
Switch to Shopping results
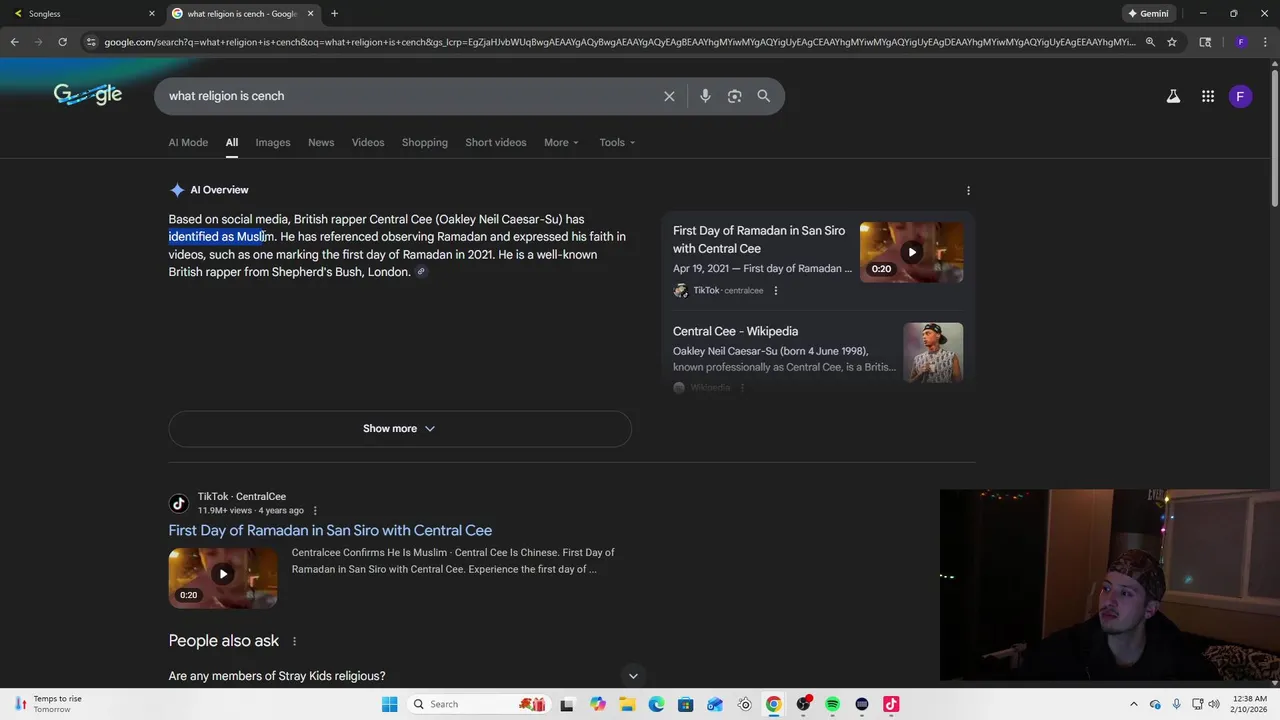(425, 142)
